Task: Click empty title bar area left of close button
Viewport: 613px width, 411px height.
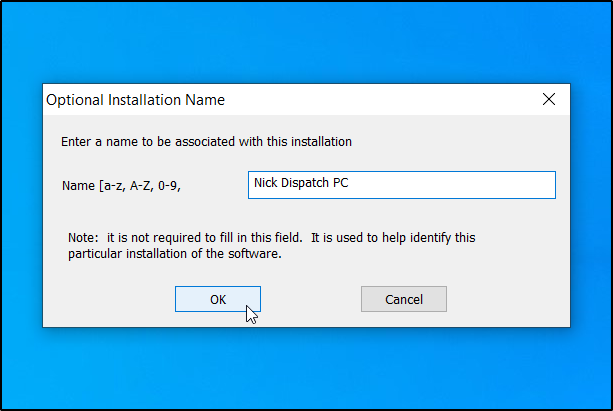Action: point(400,100)
